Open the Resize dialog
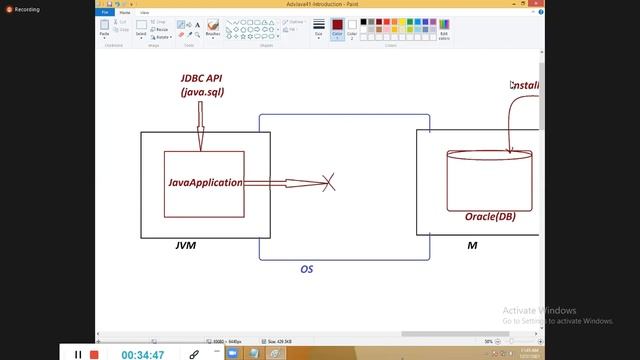This screenshot has height=360, width=640. (159, 30)
